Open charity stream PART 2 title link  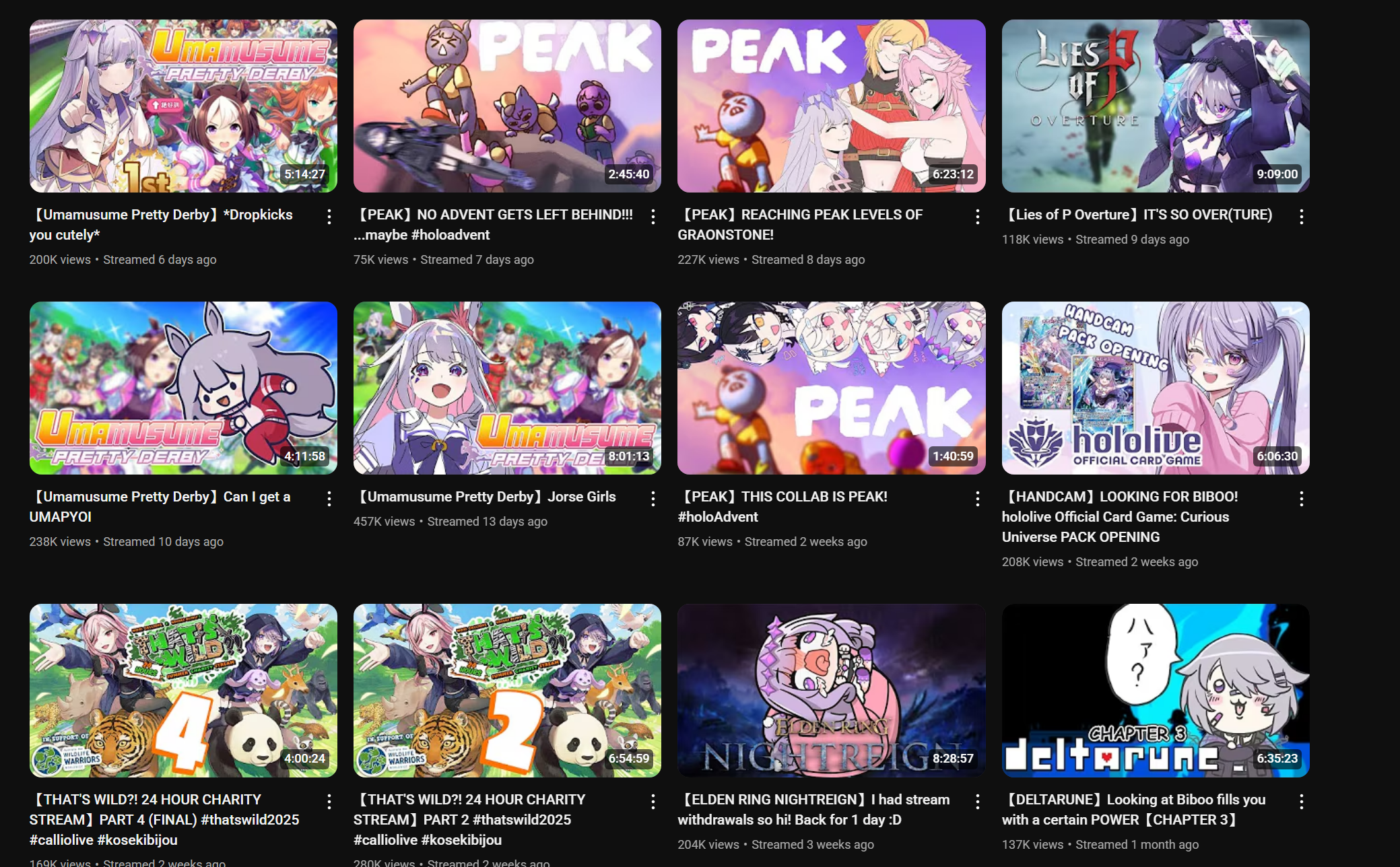(x=469, y=820)
